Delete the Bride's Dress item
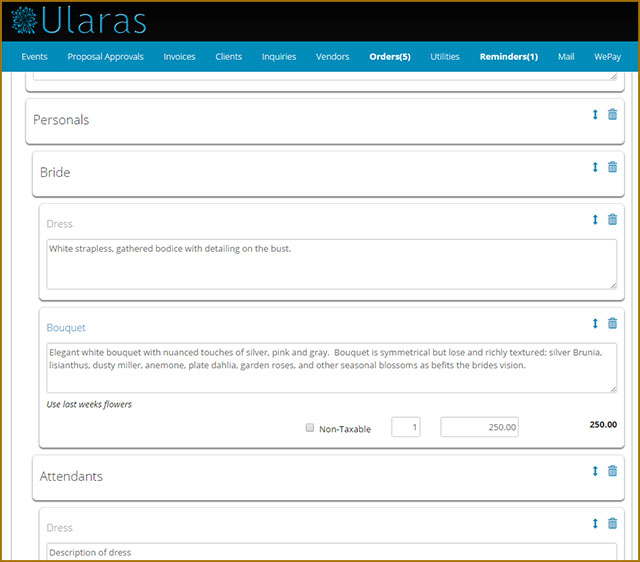Viewport: 640px width, 562px height. (612, 219)
